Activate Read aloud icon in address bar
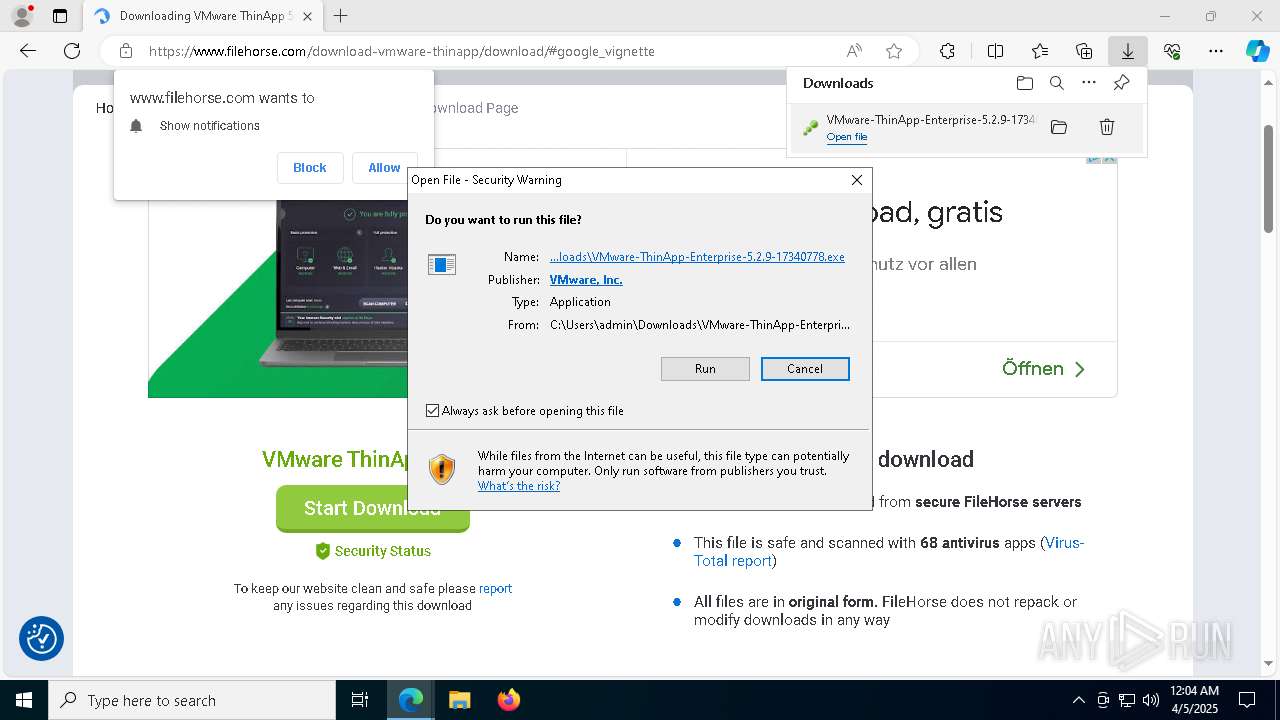The height and width of the screenshot is (720, 1280). coord(854,51)
